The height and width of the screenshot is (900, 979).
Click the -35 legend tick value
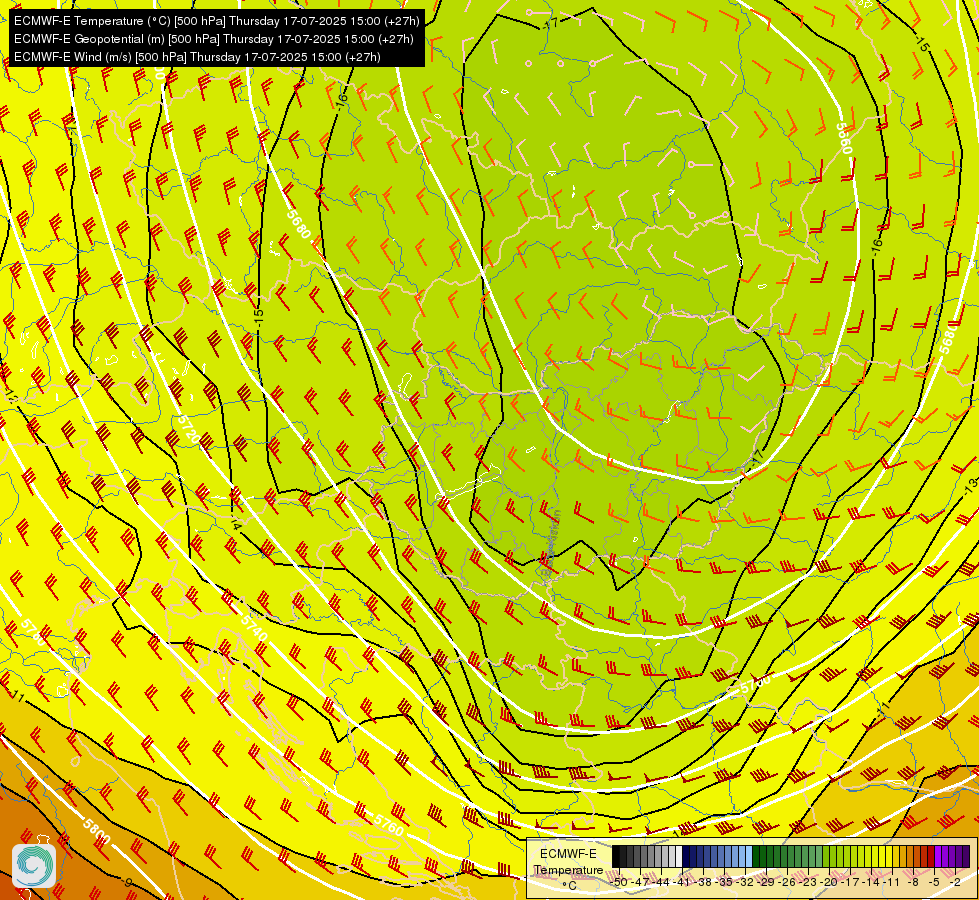pos(724,883)
